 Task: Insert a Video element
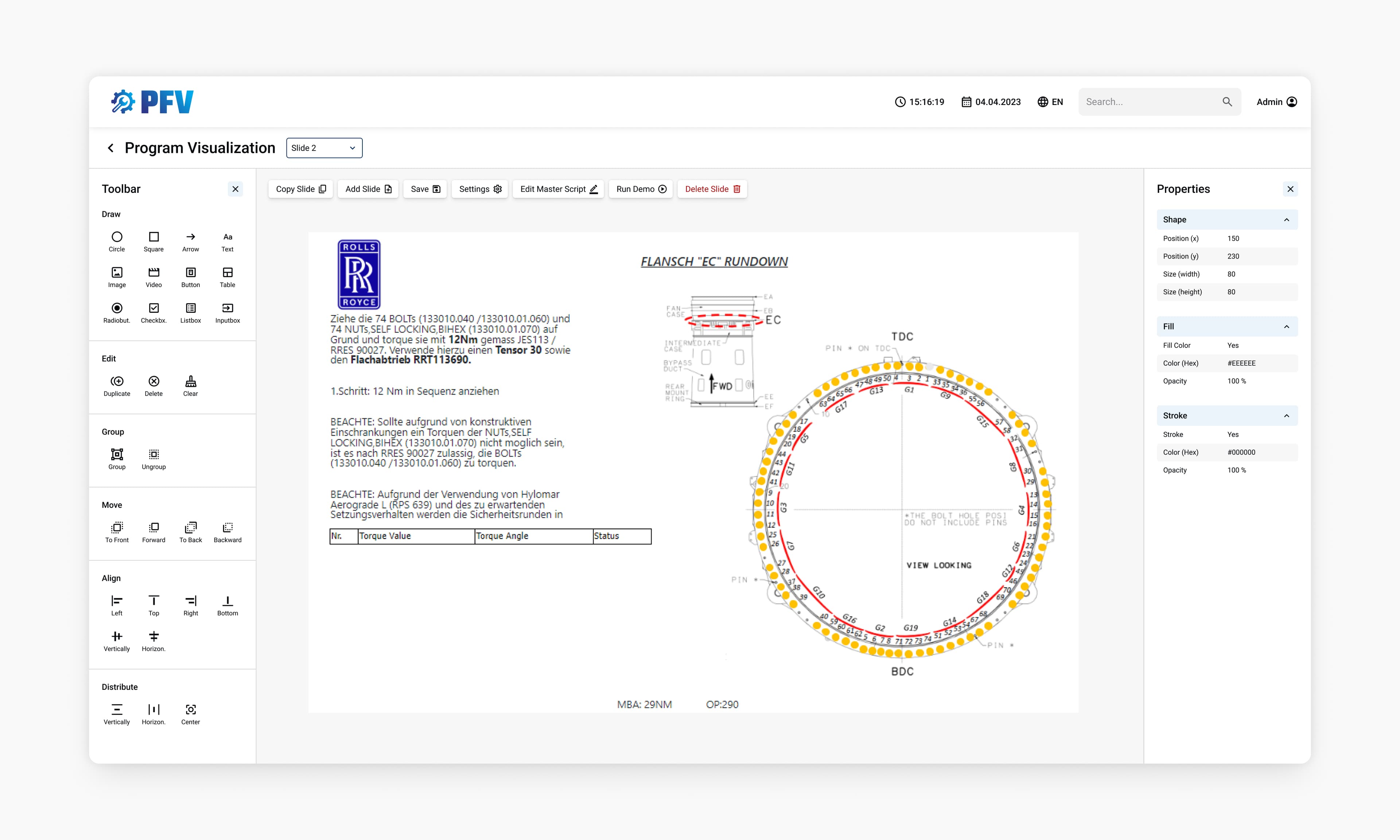153,277
